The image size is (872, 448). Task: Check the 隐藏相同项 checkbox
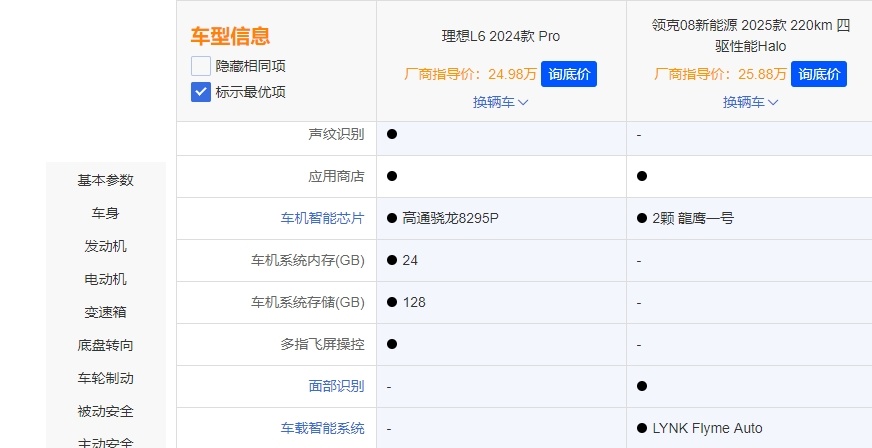(x=201, y=66)
